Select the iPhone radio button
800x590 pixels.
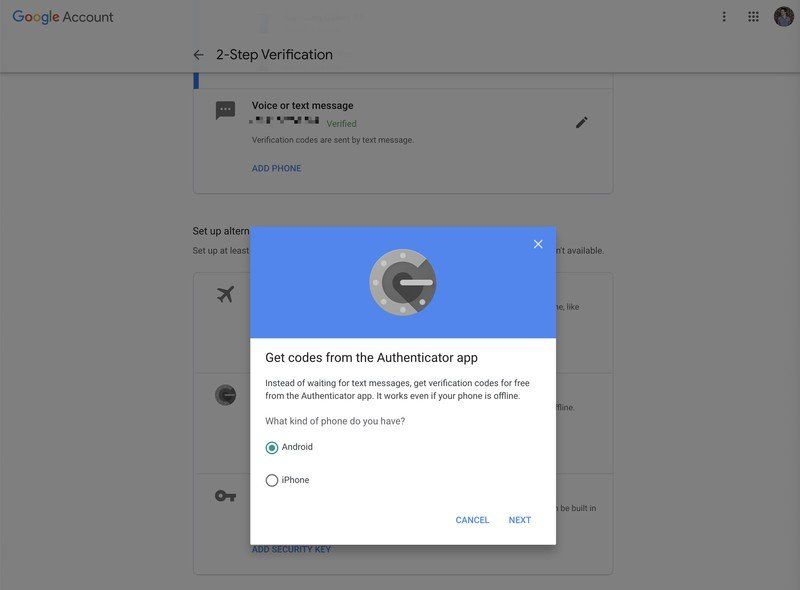pos(270,479)
